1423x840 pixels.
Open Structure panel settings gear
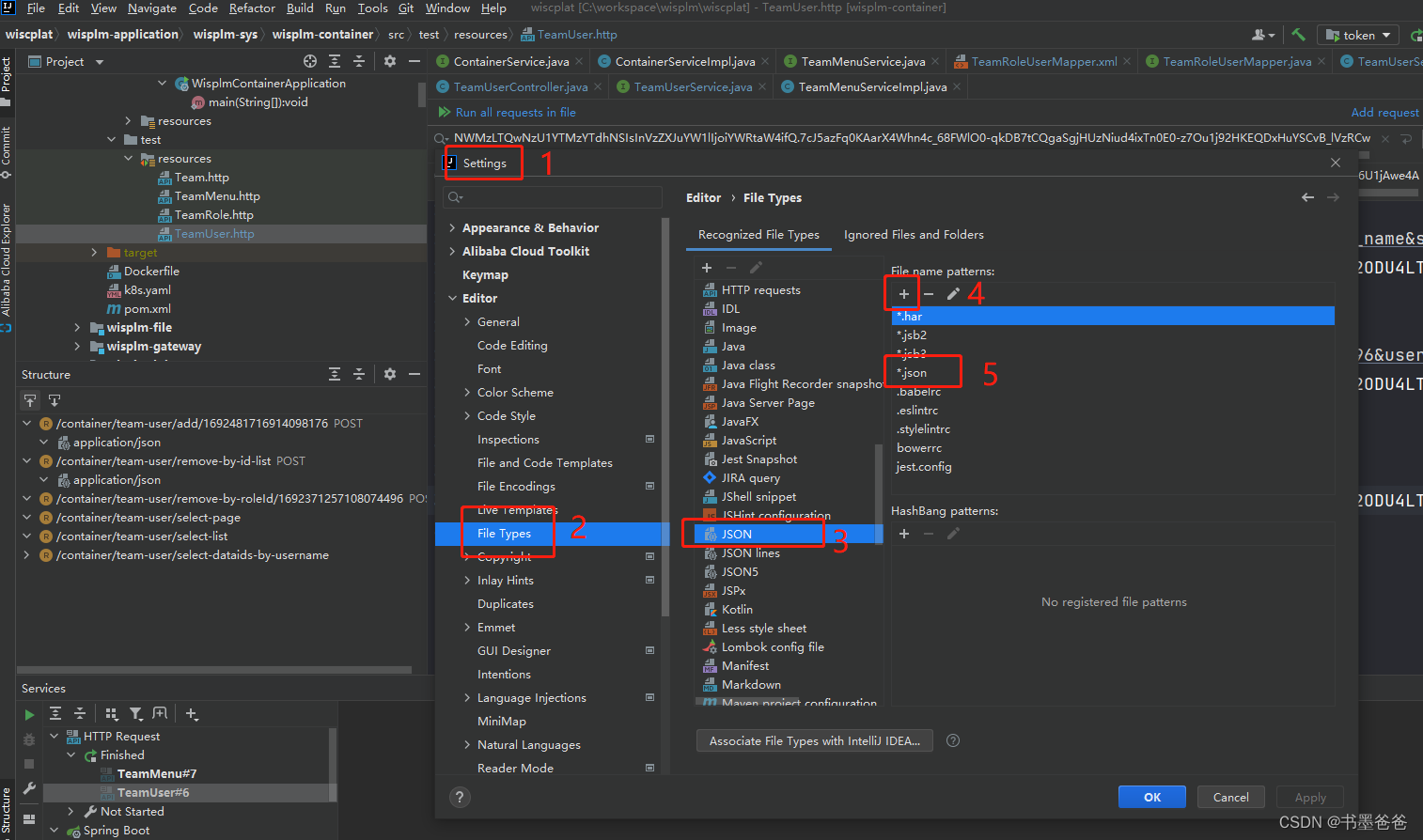pos(390,374)
